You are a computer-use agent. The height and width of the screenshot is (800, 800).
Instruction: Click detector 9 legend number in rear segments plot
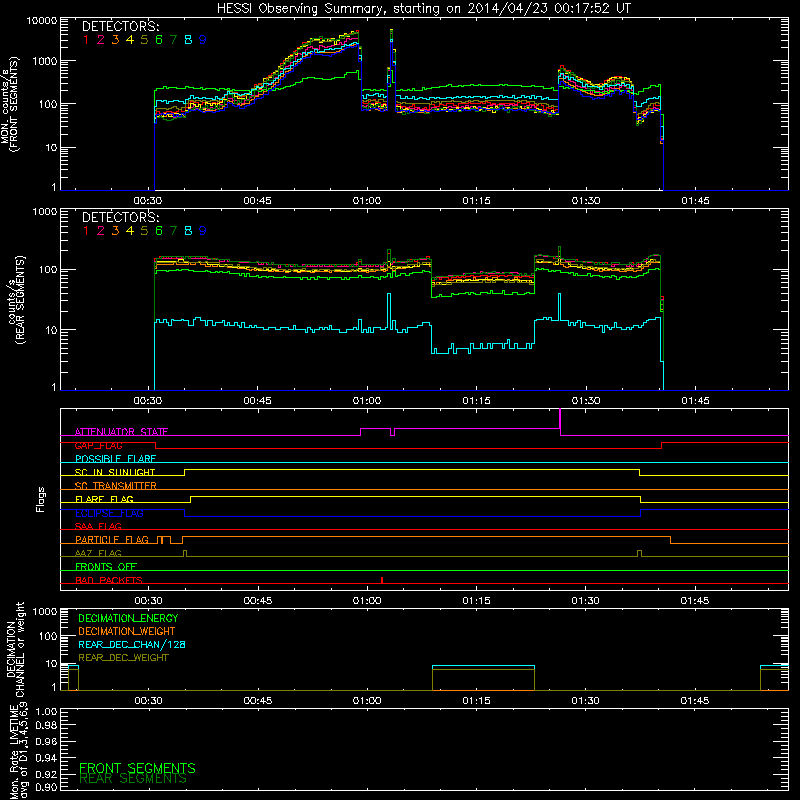pyautogui.click(x=203, y=231)
